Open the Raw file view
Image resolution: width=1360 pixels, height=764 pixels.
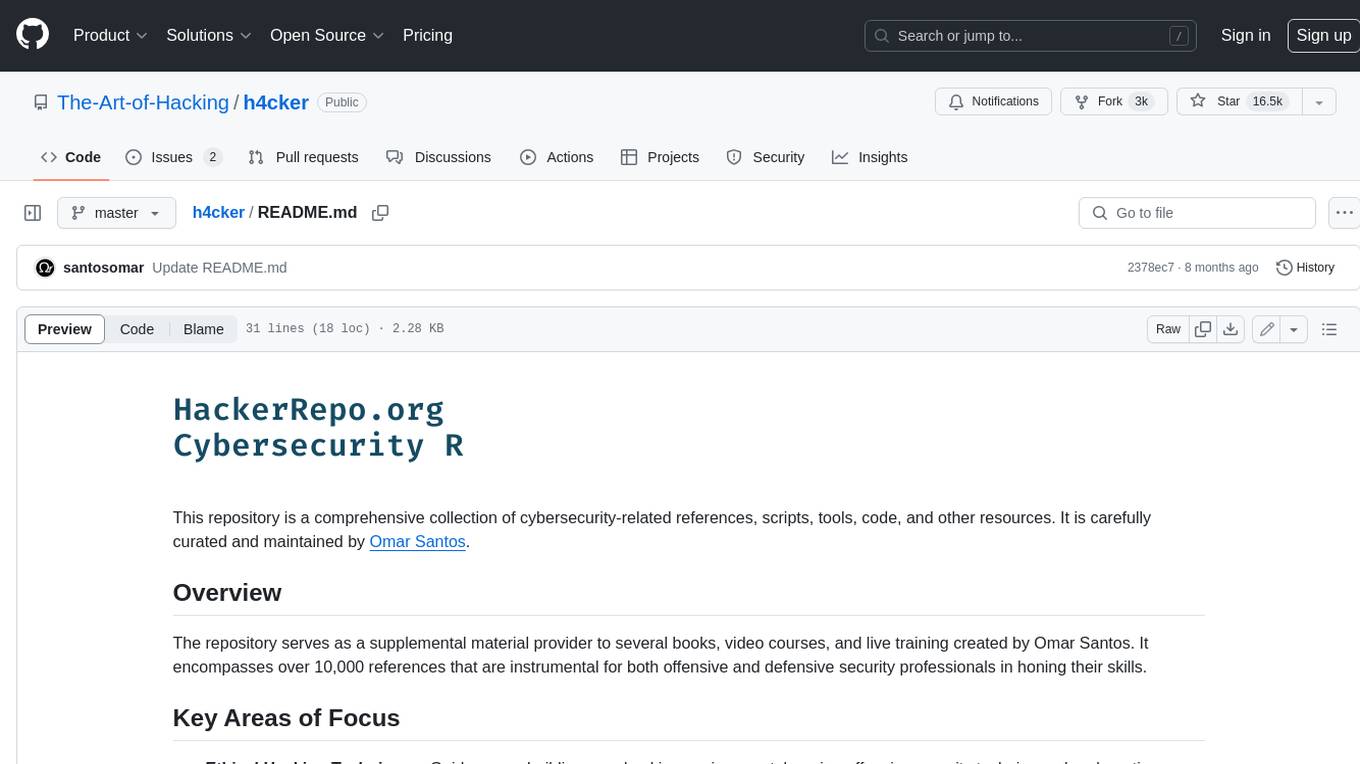[1168, 329]
